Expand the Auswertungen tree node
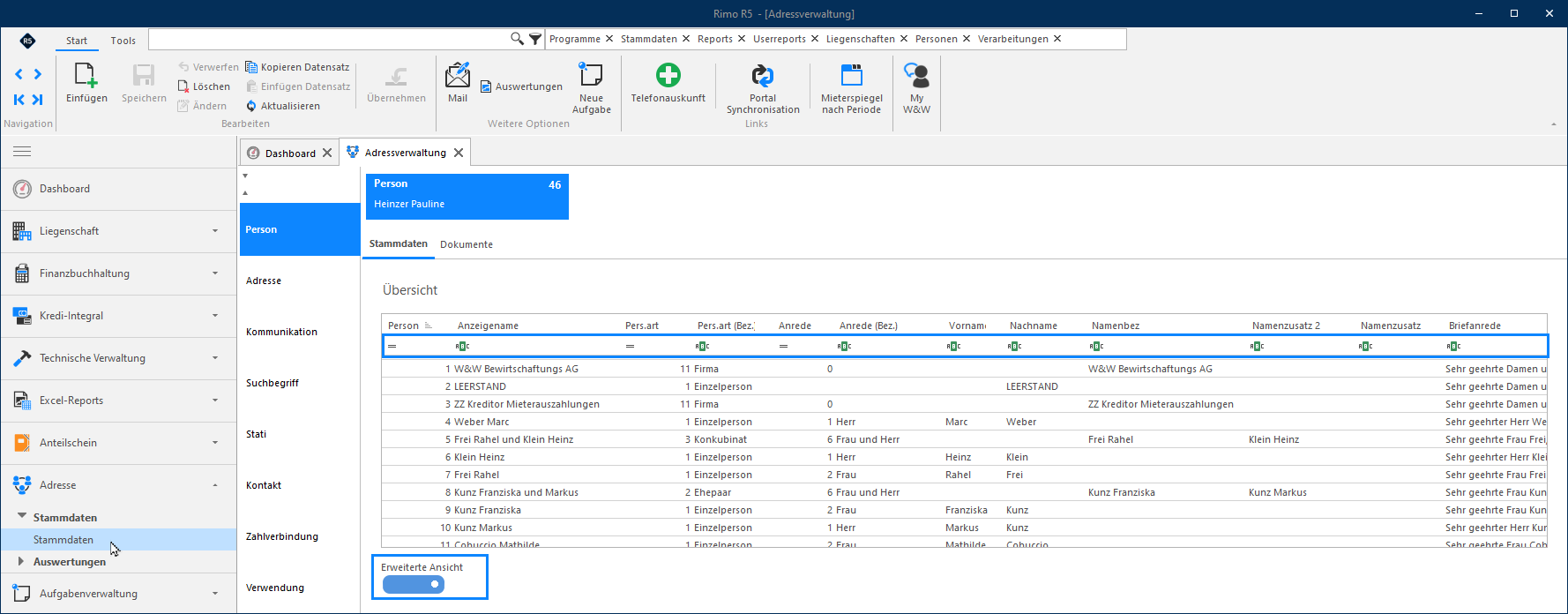Viewport: 1568px width, 614px height. (21, 561)
